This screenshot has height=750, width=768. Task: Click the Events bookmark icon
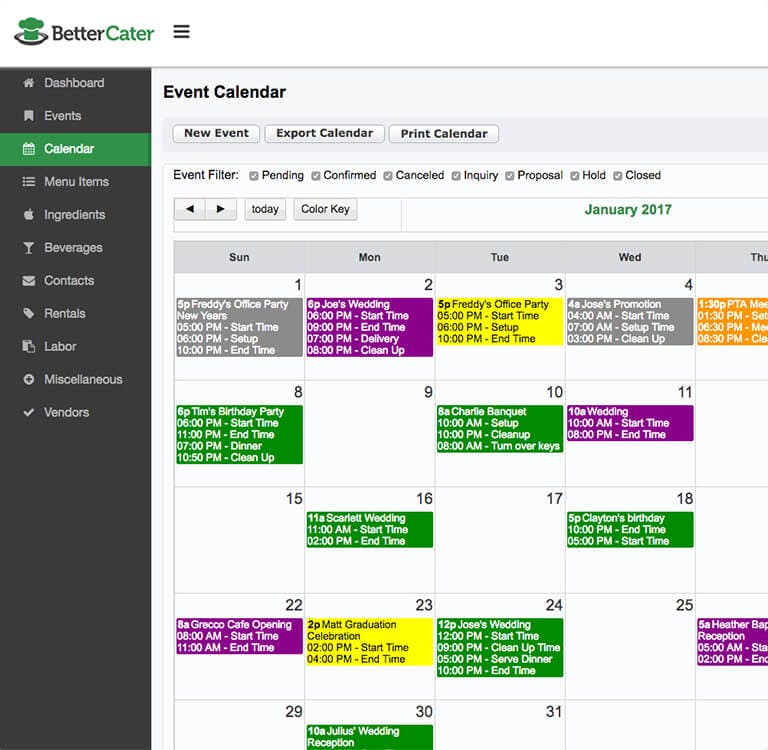[x=29, y=116]
